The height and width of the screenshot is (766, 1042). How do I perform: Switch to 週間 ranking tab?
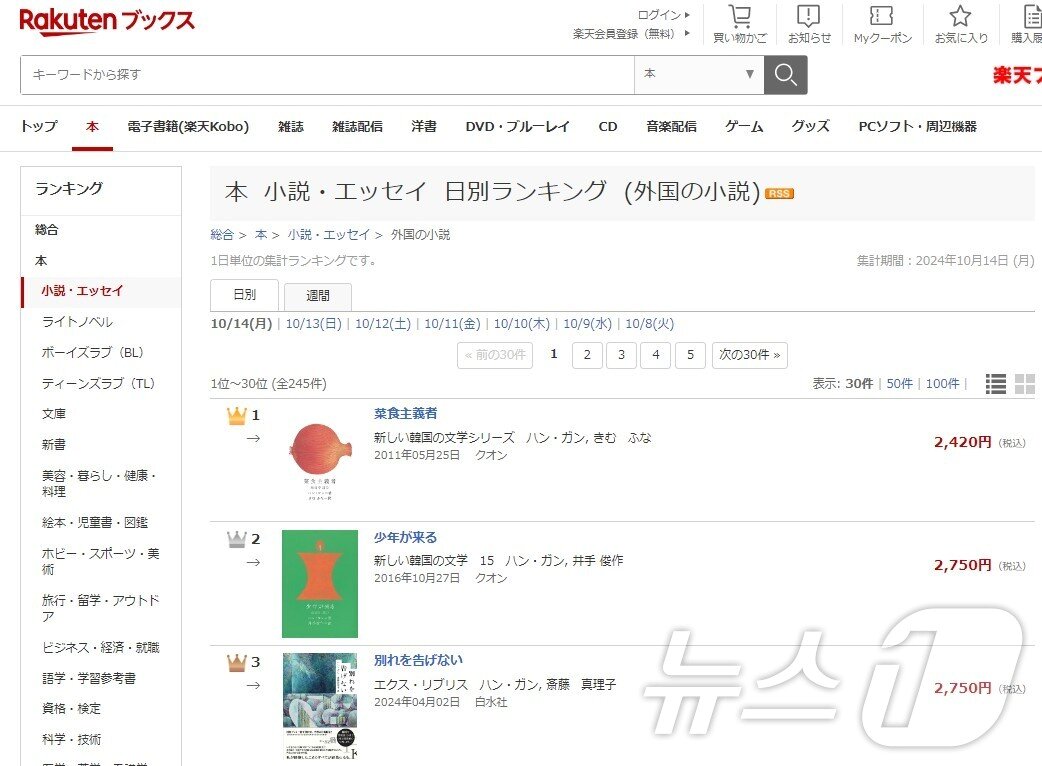(318, 296)
